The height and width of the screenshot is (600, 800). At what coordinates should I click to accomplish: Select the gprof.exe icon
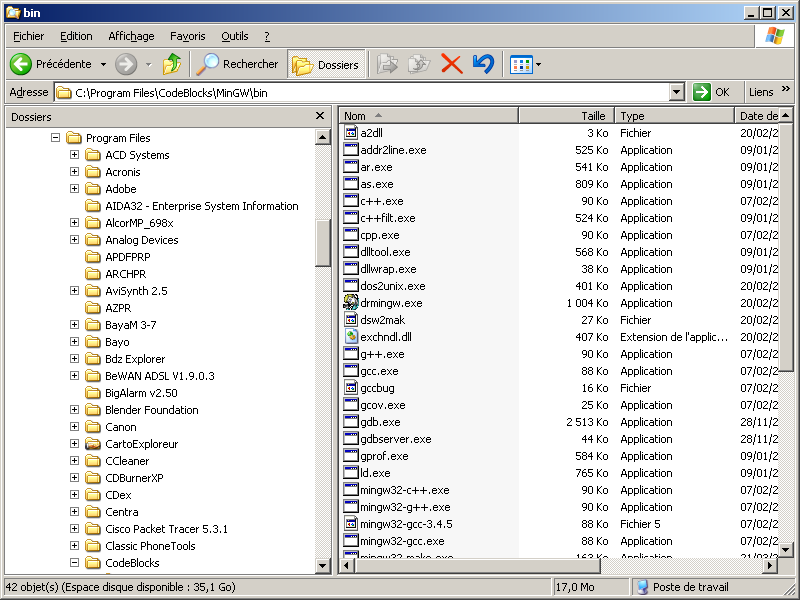click(351, 456)
